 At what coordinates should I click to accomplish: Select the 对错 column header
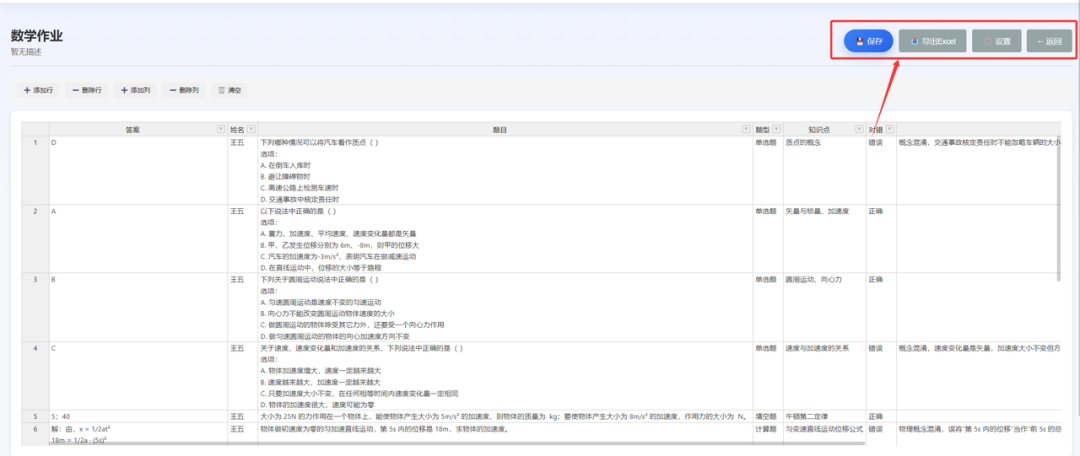[881, 129]
